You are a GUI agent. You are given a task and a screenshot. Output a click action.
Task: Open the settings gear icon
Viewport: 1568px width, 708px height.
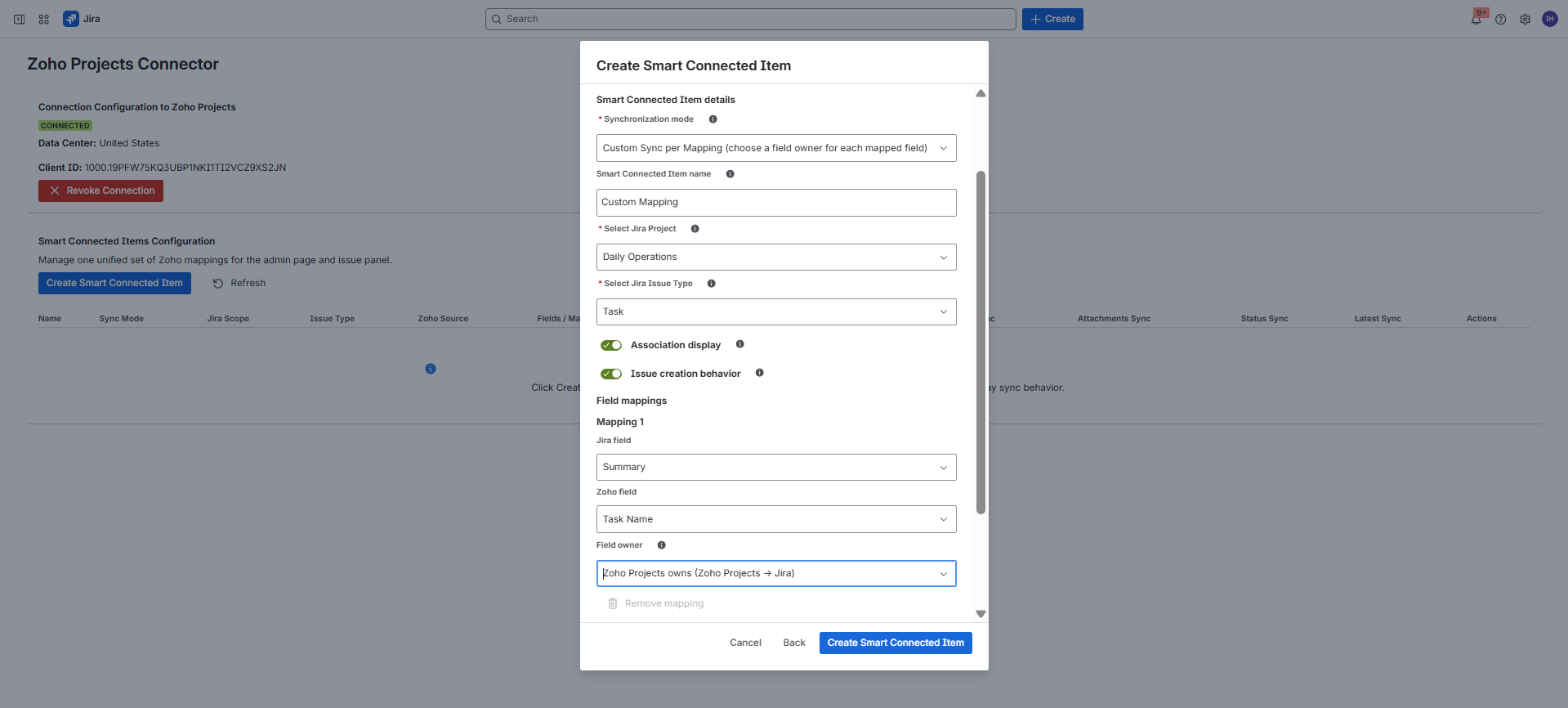pyautogui.click(x=1525, y=20)
